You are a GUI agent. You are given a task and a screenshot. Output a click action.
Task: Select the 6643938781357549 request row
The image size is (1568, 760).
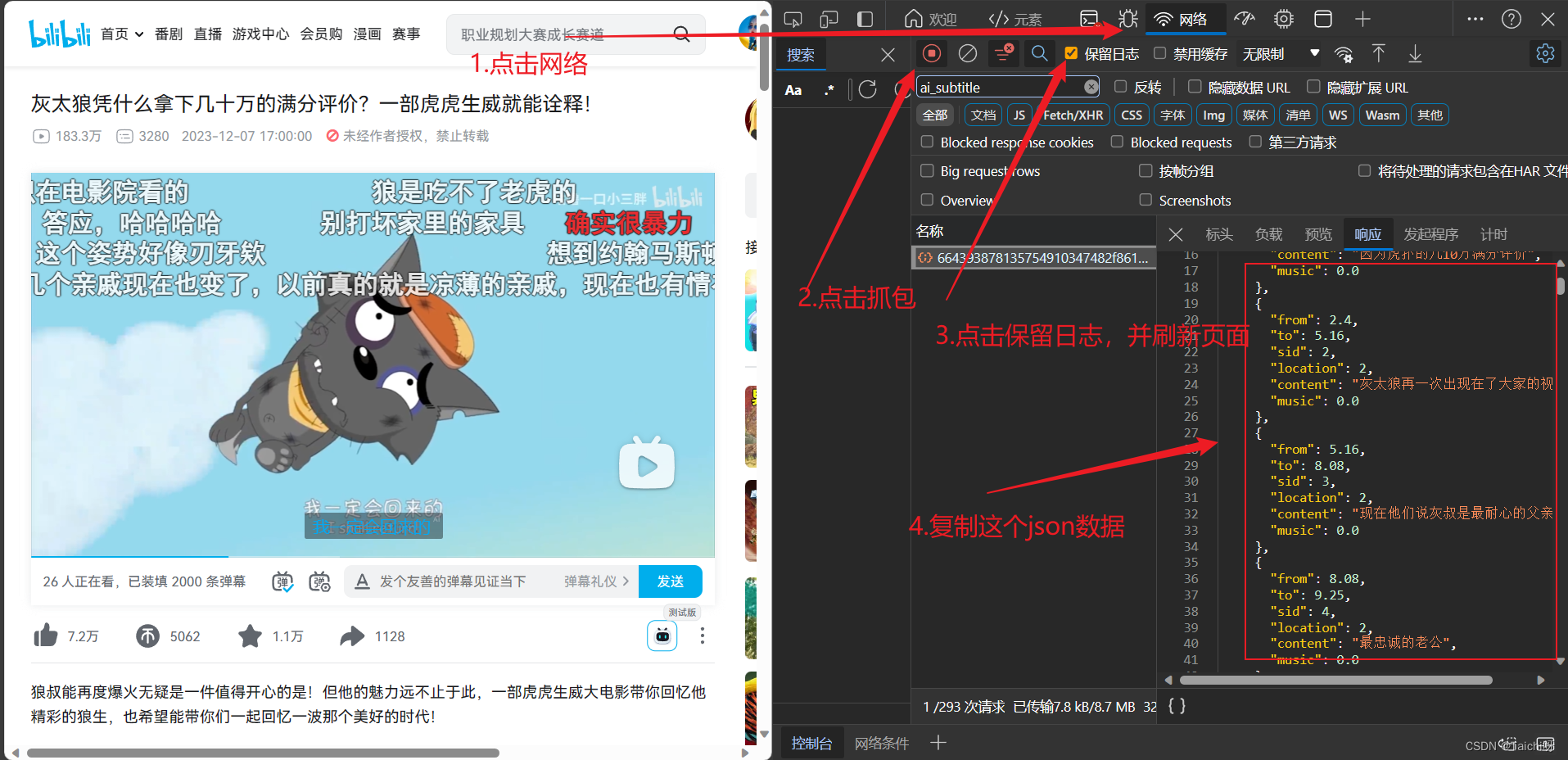(x=1033, y=258)
